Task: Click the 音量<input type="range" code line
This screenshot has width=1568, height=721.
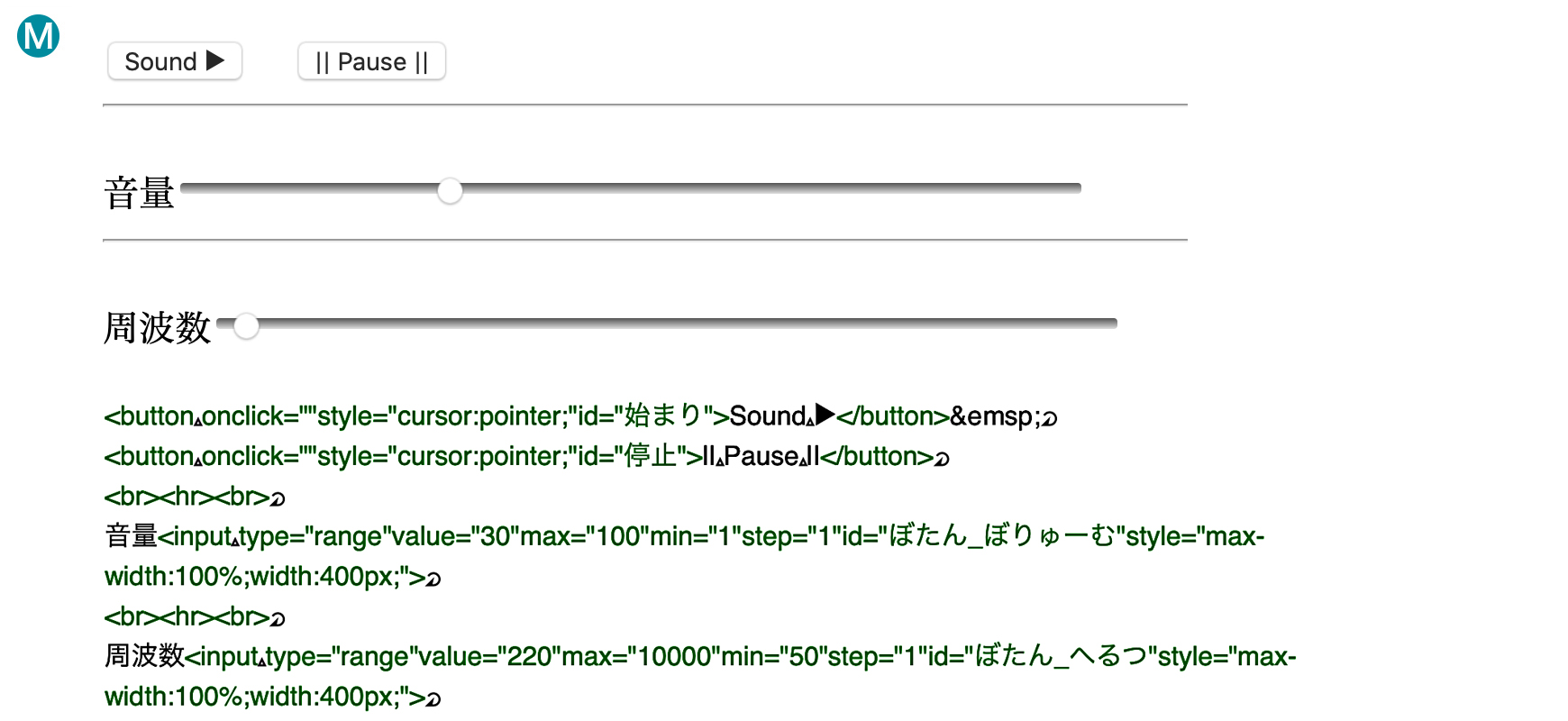Action: point(685,556)
